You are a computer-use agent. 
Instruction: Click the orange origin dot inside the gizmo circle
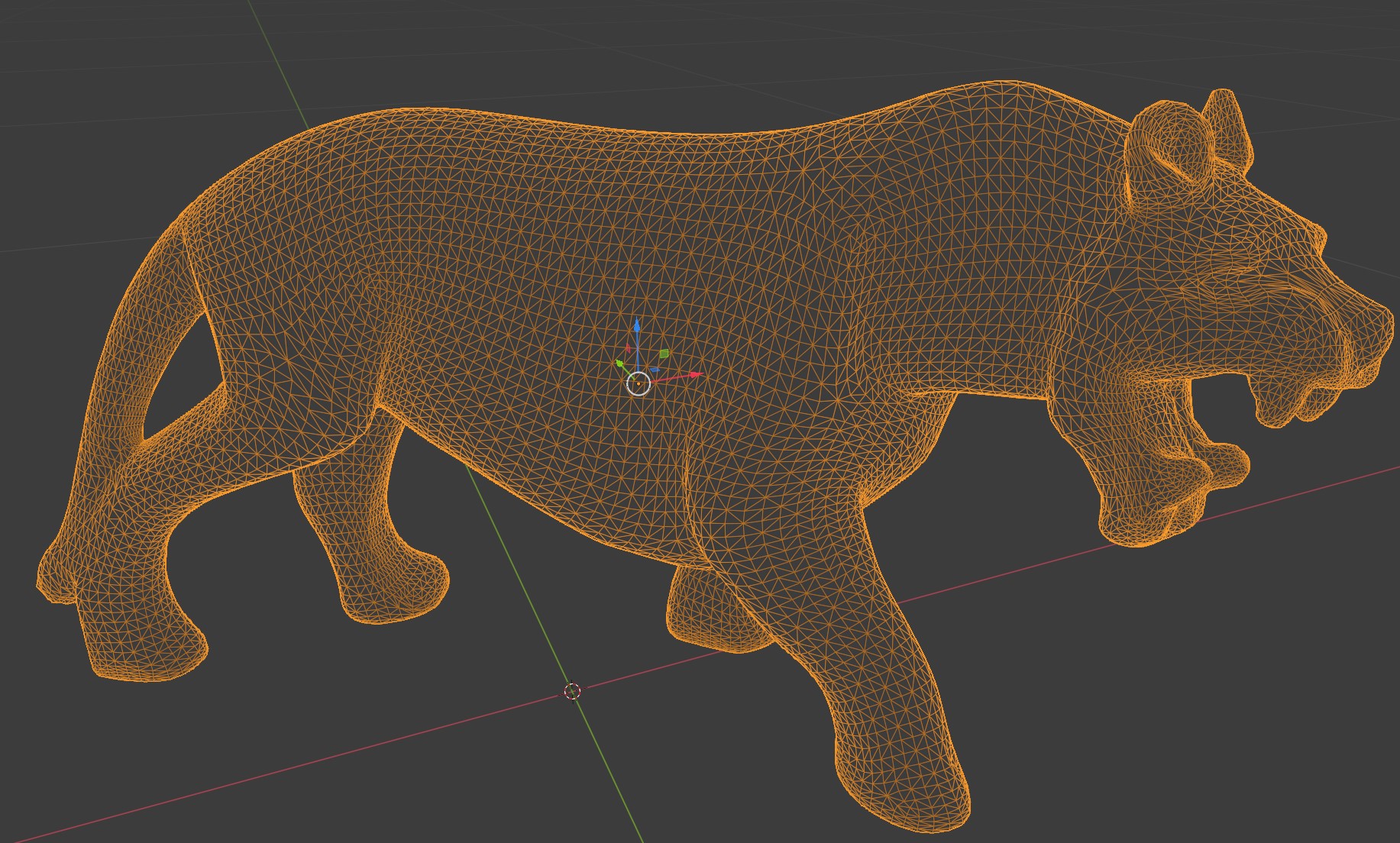(x=639, y=383)
